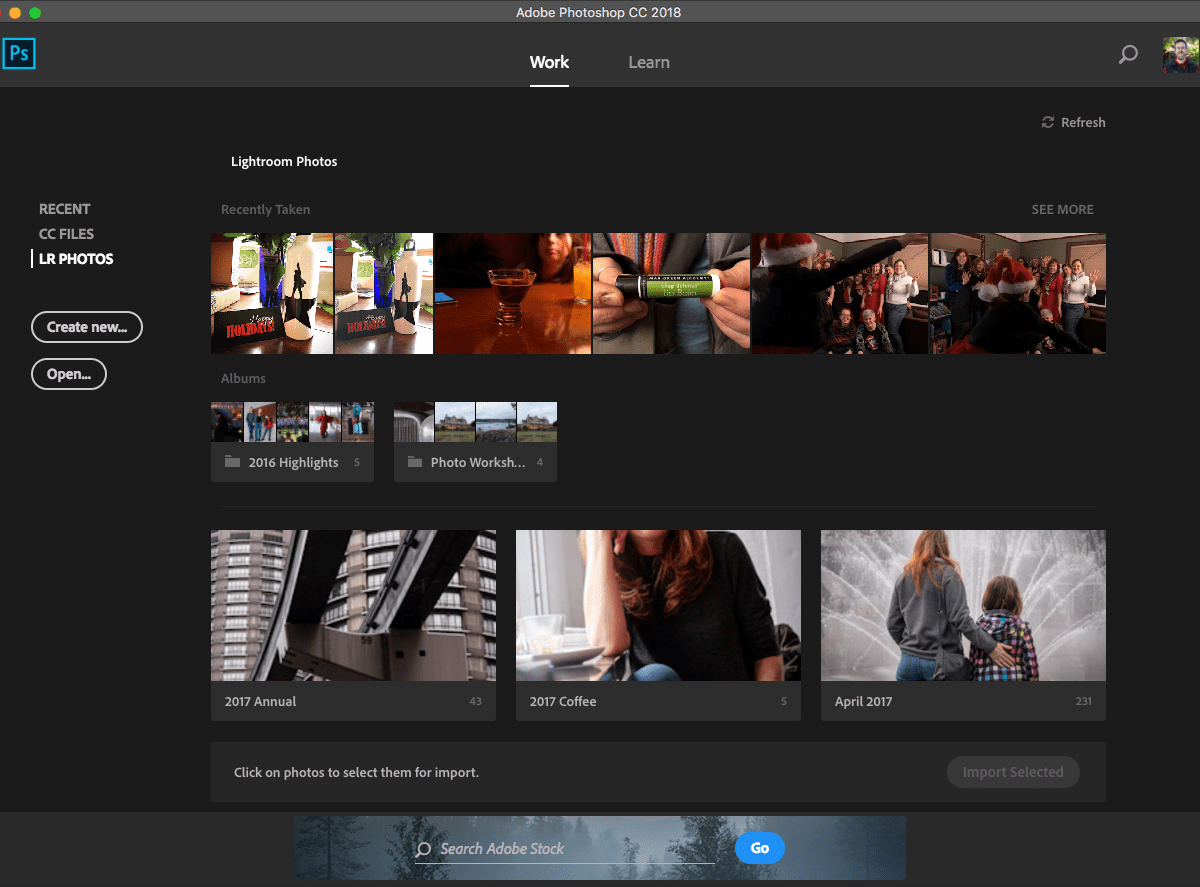Switch to the Learn tab
Image resolution: width=1200 pixels, height=887 pixels.
click(x=648, y=62)
